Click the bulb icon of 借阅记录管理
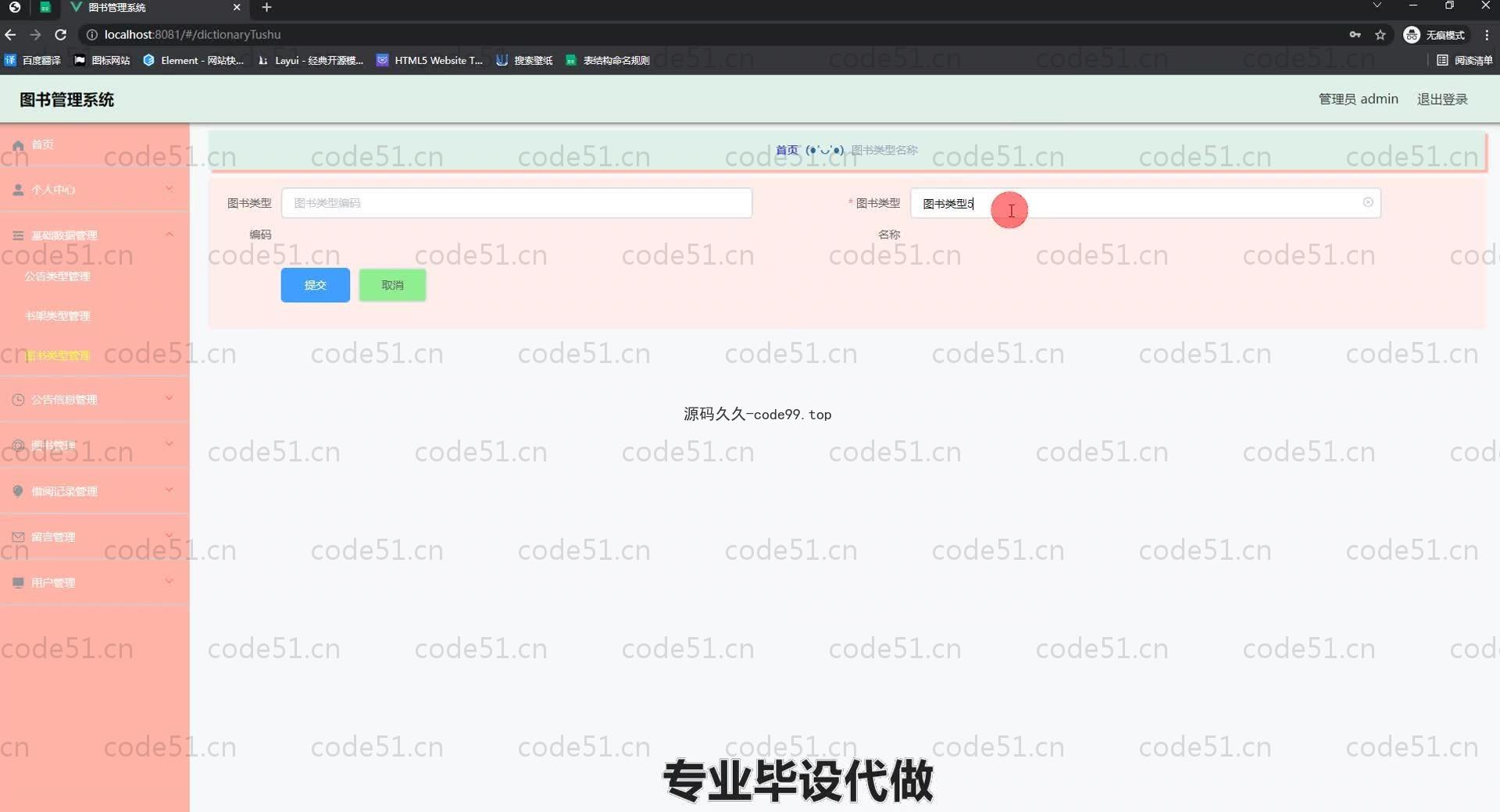The height and width of the screenshot is (812, 1500). click(x=18, y=491)
